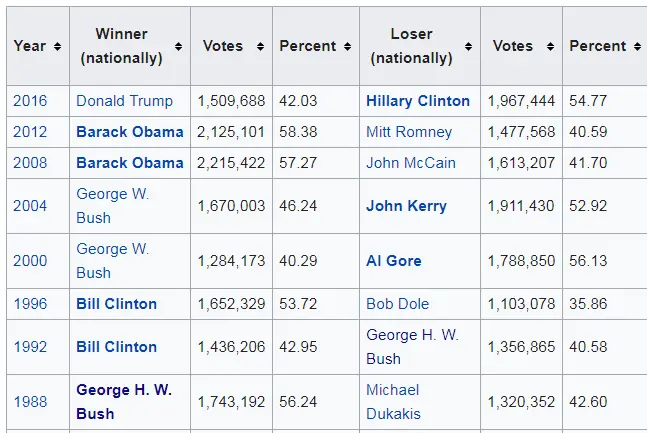Select the 2000 election year link
This screenshot has height=433, width=647.
[29, 261]
